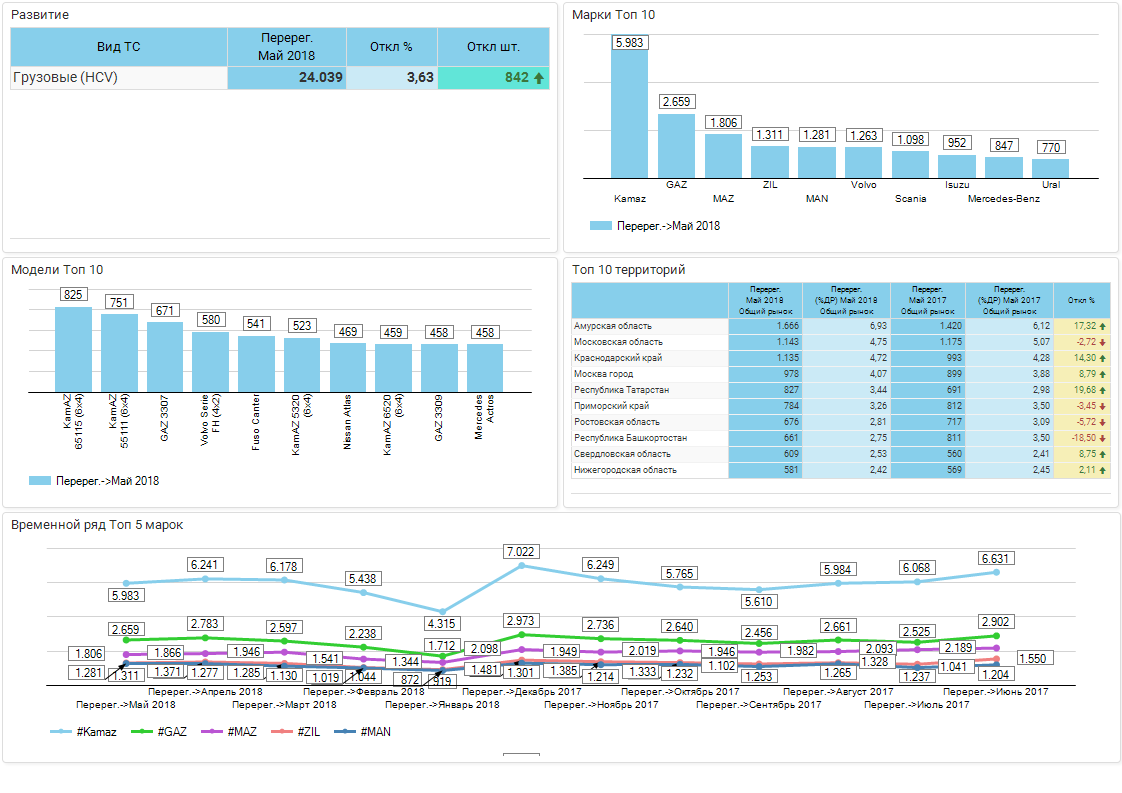Click the down arrow in the Республика Башкортостан row

1103,438
